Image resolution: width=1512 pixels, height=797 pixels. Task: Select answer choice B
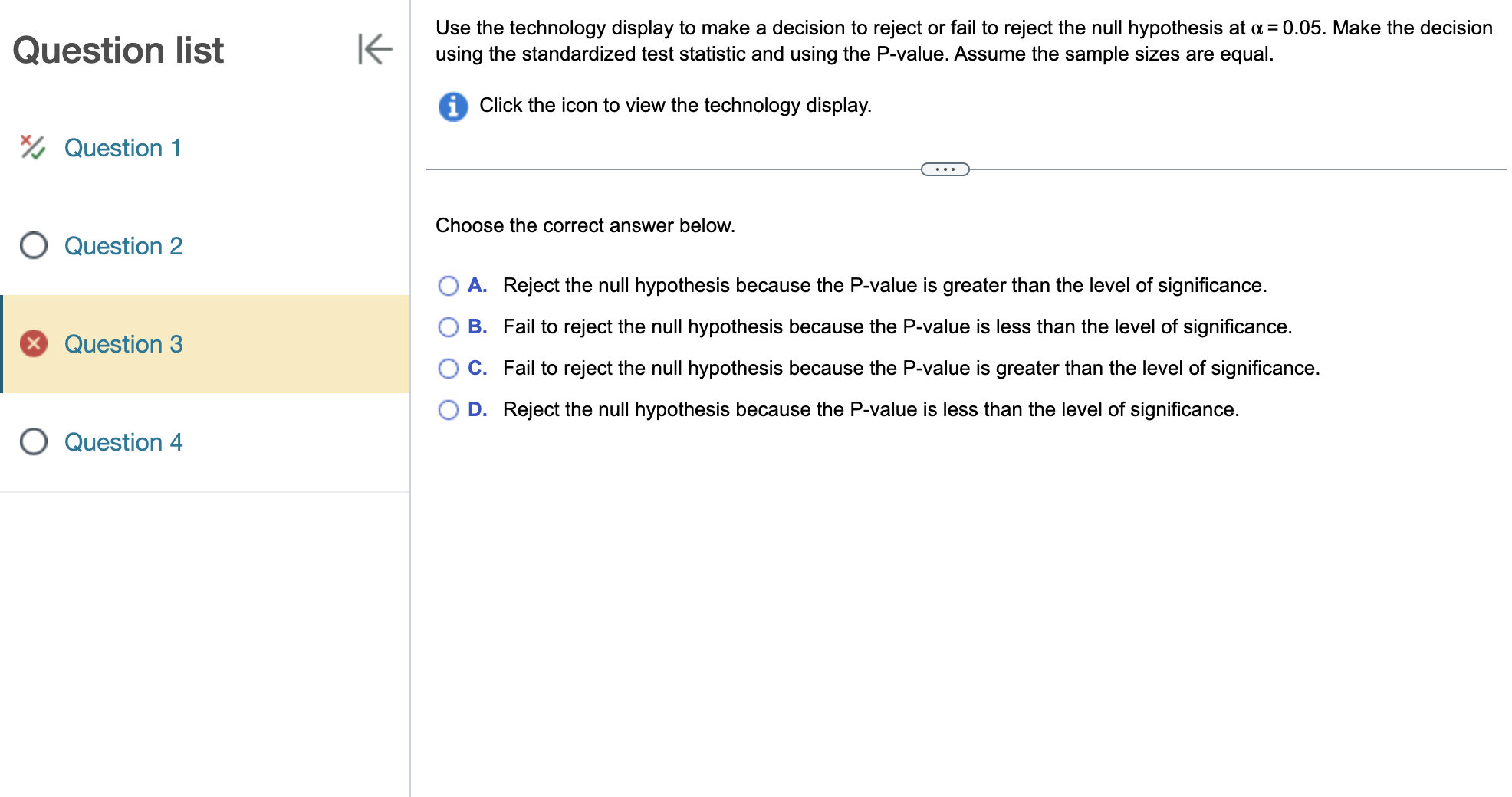[x=449, y=326]
